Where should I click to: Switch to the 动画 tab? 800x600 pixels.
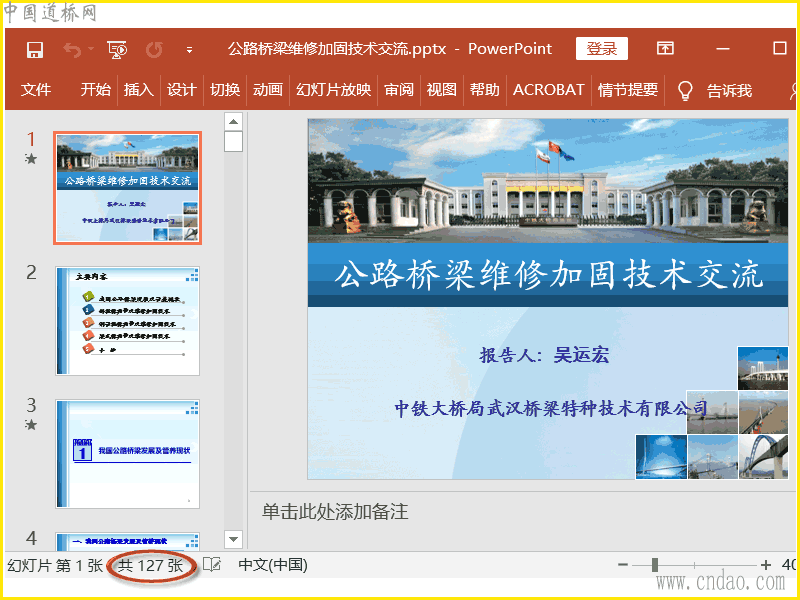pyautogui.click(x=268, y=90)
